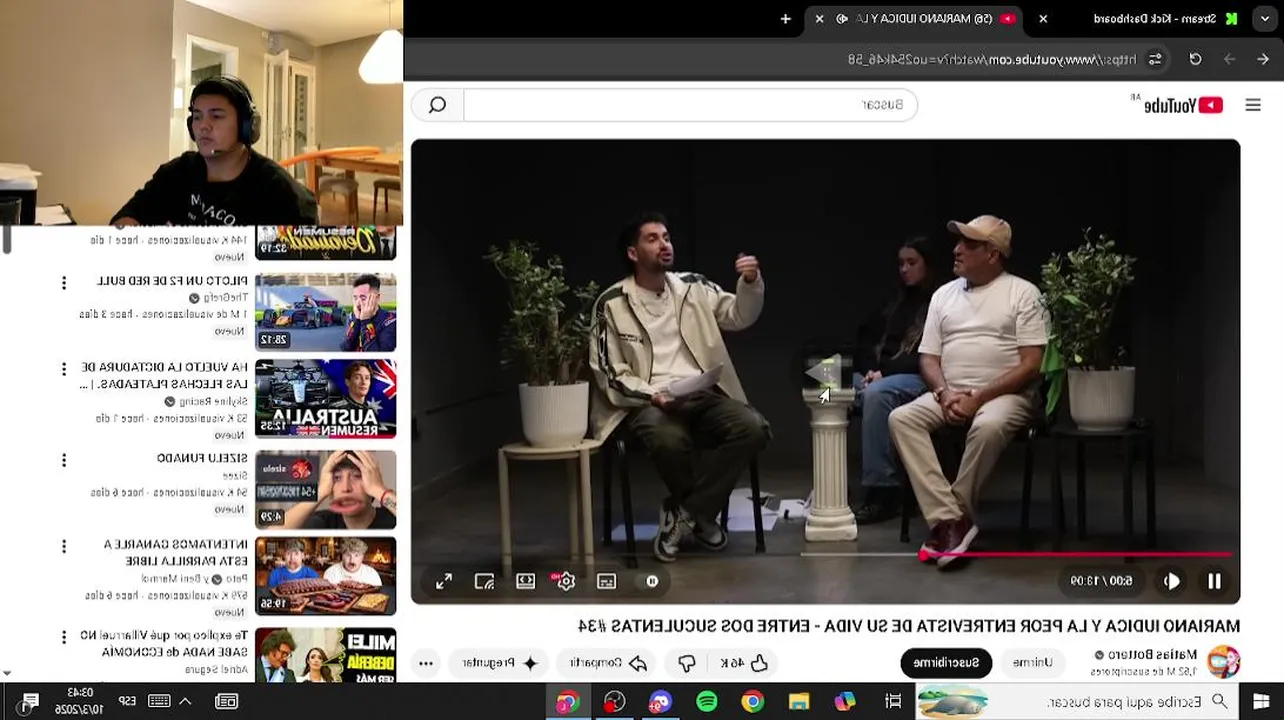Open the touch keyboard tray icon
1284x720 pixels.
click(159, 701)
